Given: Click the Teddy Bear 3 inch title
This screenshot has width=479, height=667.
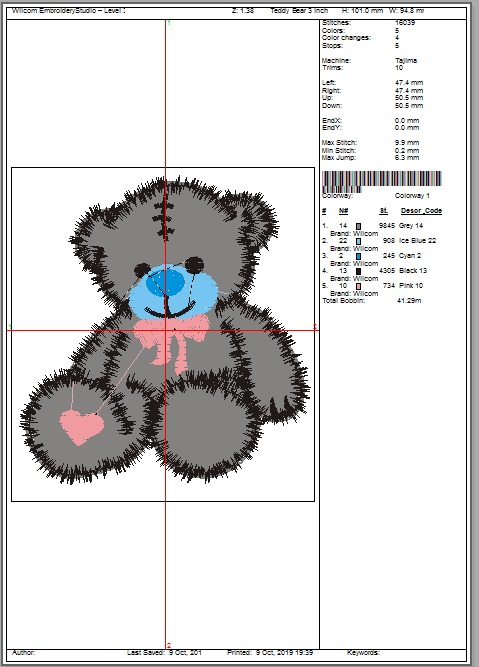Looking at the screenshot, I should (299, 11).
